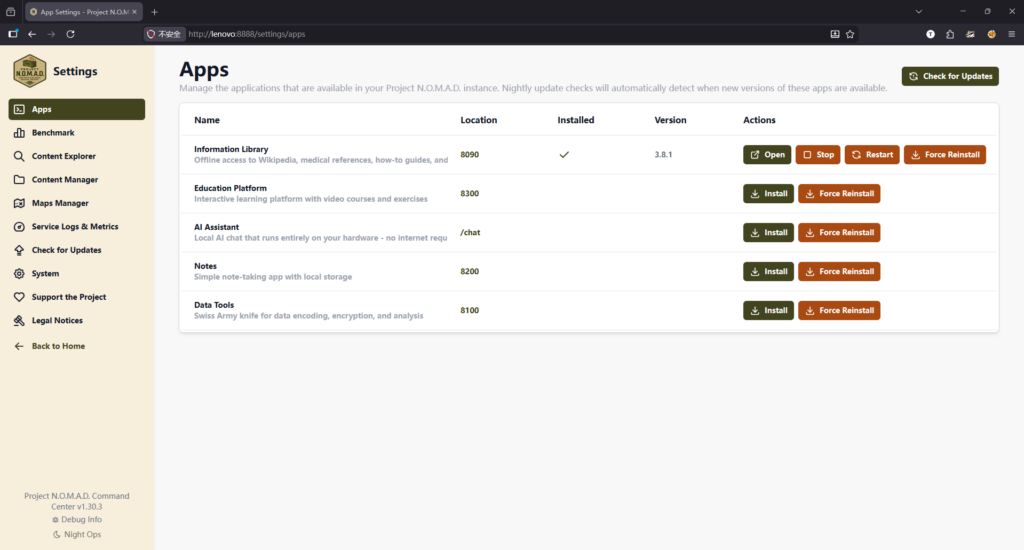Viewport: 1024px width, 550px height.
Task: Open the Information Library app
Action: coord(767,155)
